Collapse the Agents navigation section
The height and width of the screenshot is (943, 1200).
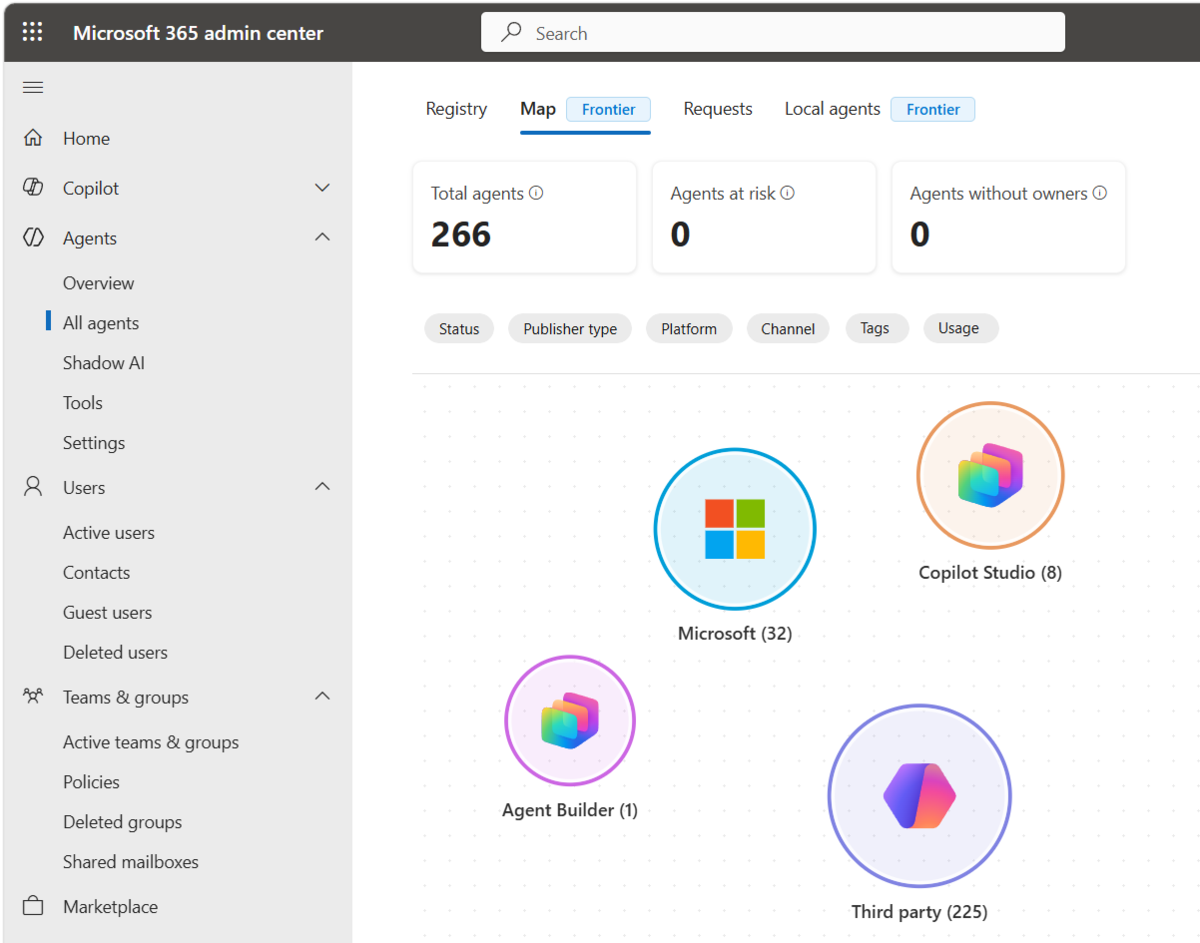pos(322,237)
